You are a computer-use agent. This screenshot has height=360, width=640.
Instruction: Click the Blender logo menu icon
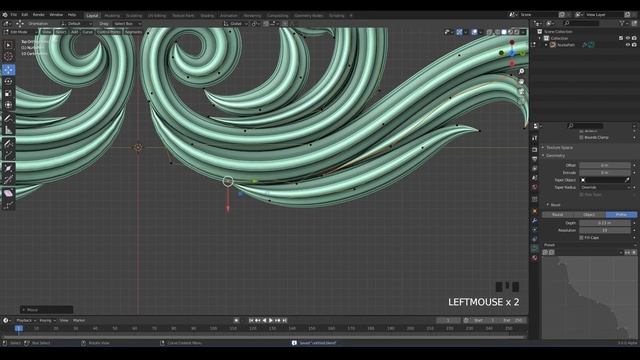coord(5,15)
